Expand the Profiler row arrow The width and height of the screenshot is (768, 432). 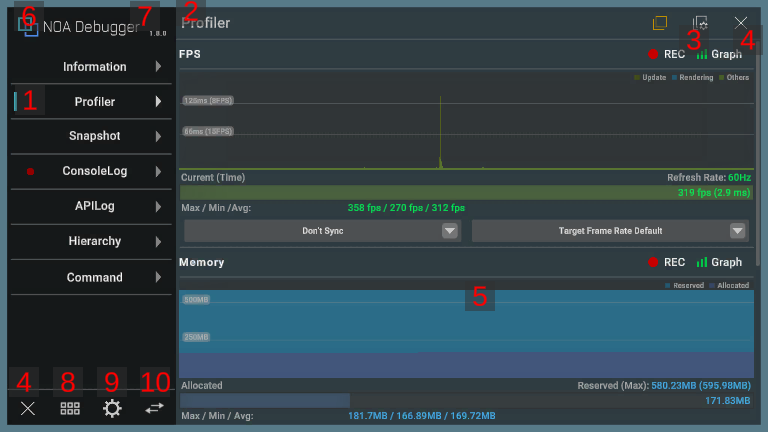point(158,101)
